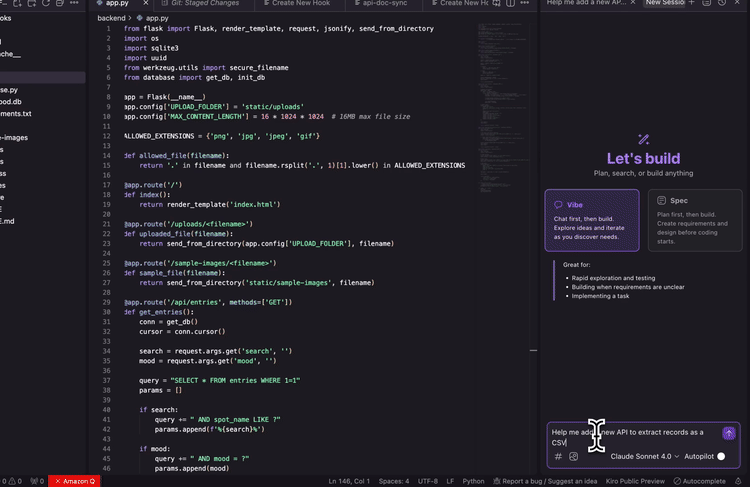Viewport: 750px width, 487px height.
Task: Close the 'Help me add a new API' tab
Action: click(x=632, y=4)
